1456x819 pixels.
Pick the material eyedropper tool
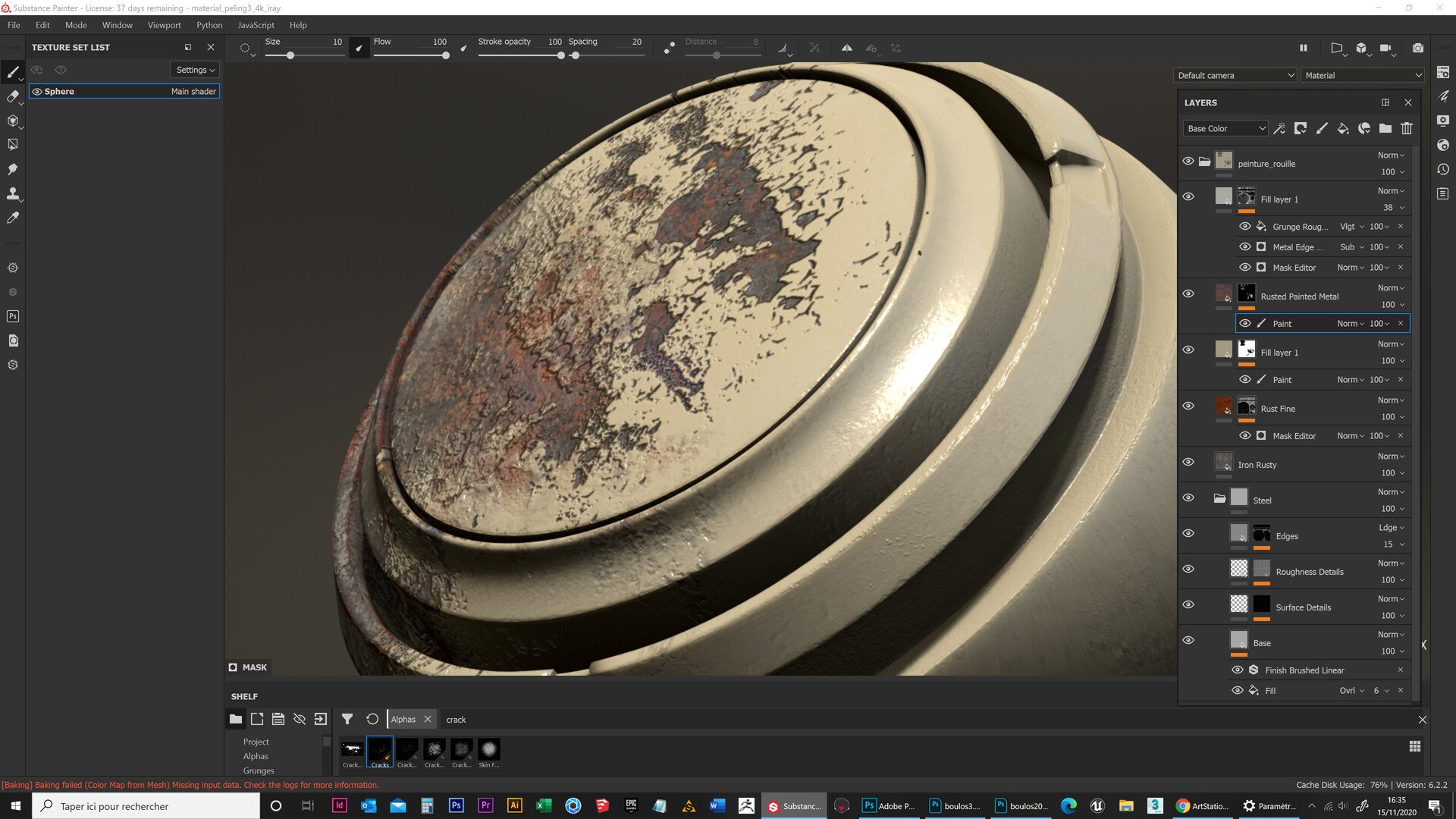pos(12,218)
